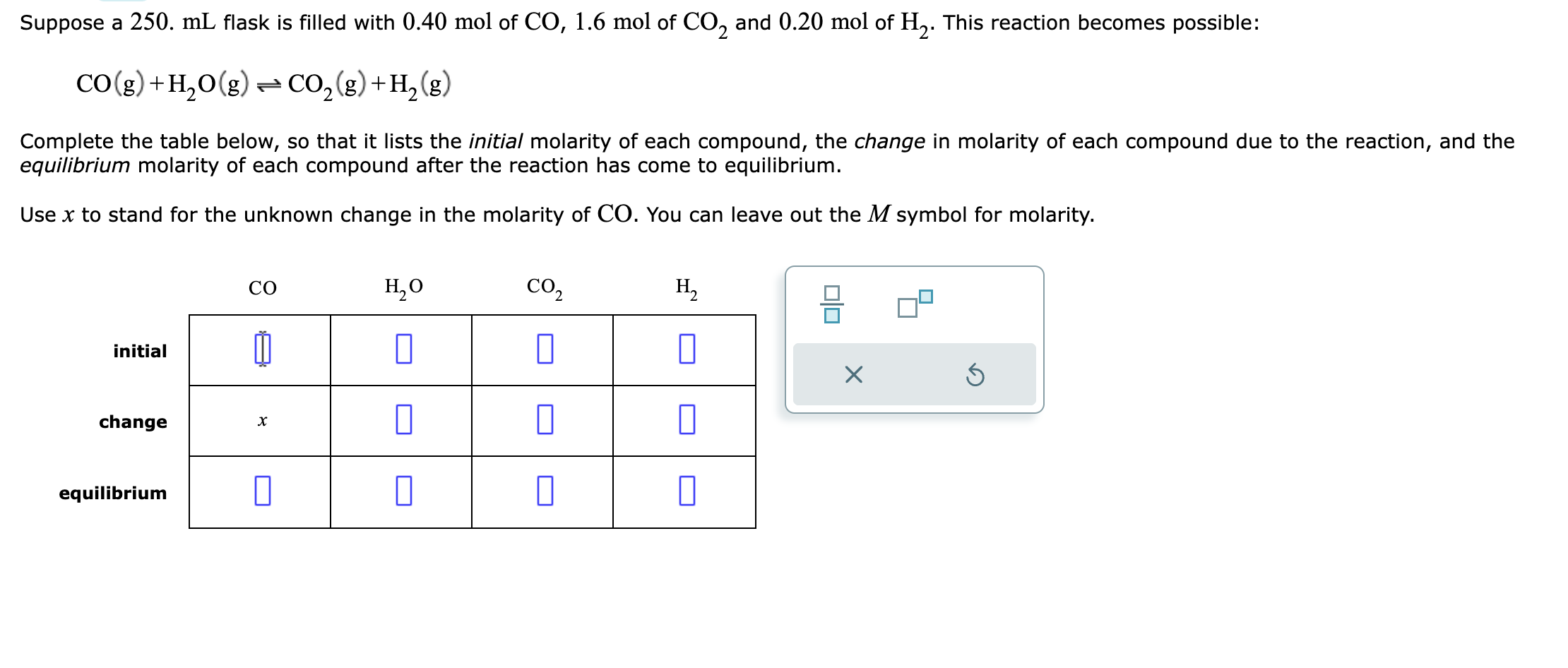Click the change H2 input box
This screenshot has width=1568, height=668.
(685, 421)
